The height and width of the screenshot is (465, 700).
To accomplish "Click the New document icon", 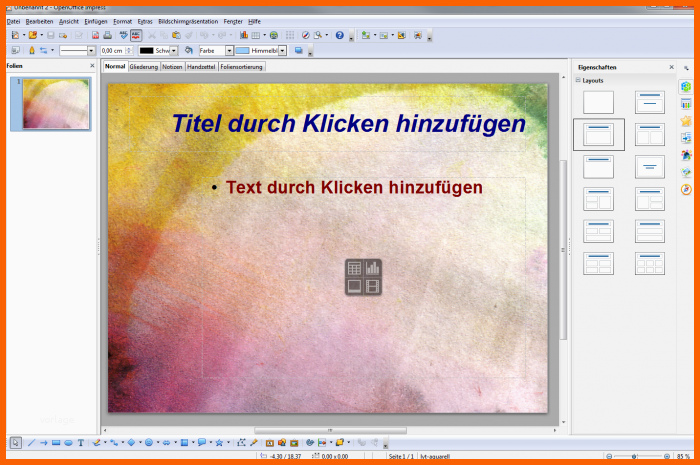I will (16, 35).
